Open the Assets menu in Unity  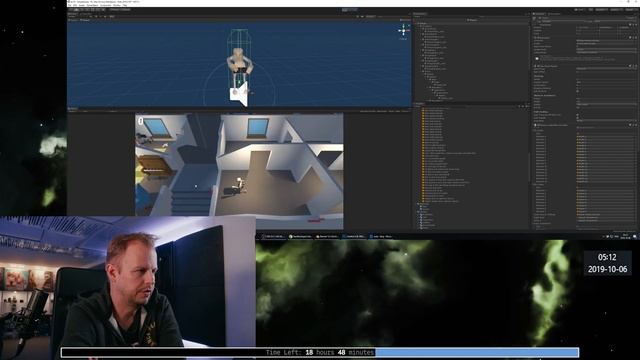pos(81,5)
